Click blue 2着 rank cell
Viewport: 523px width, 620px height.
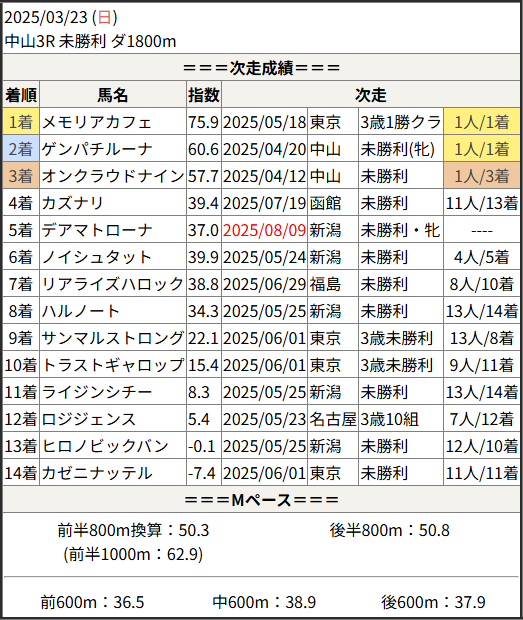tap(21, 149)
